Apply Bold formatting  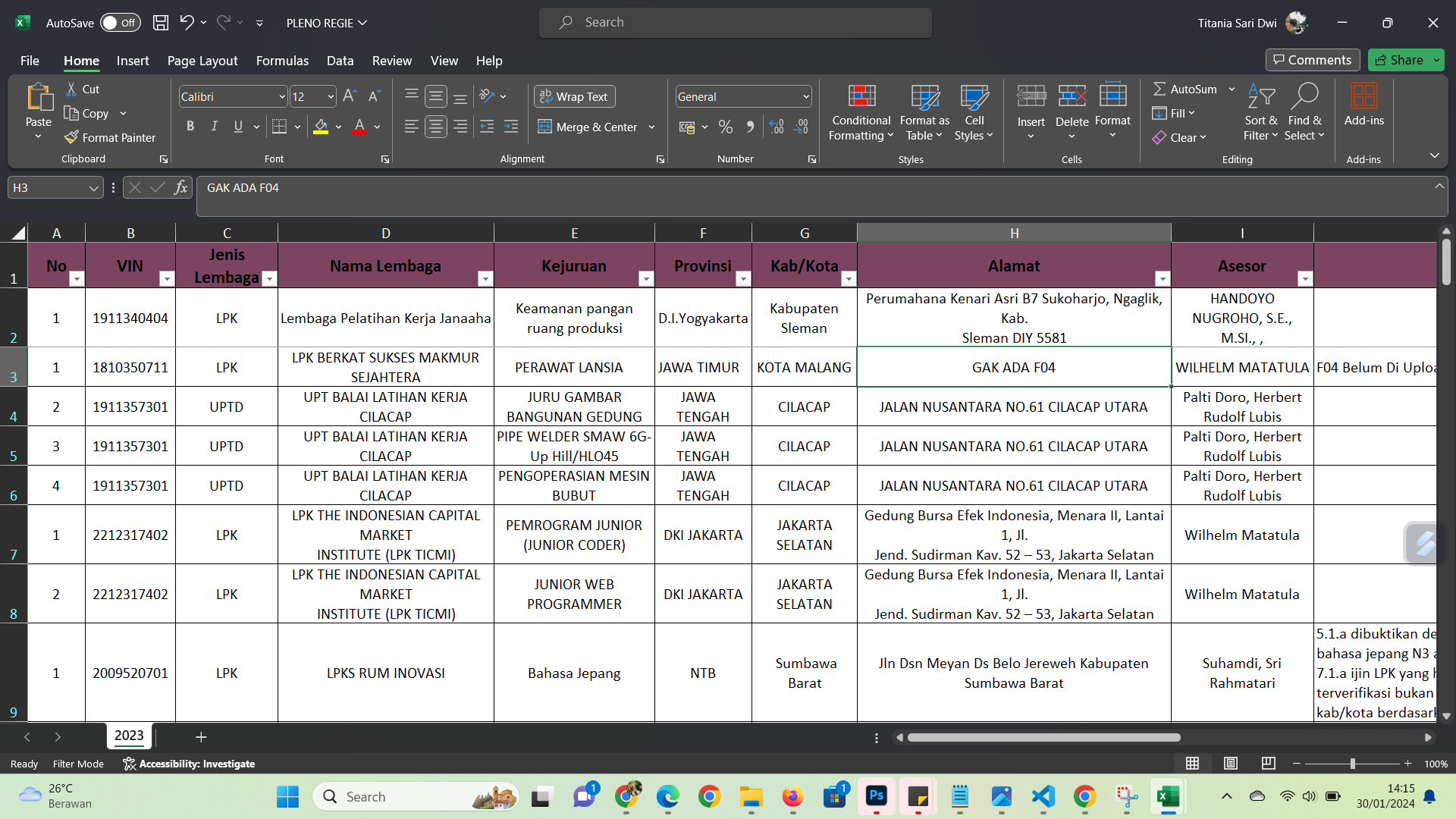pyautogui.click(x=190, y=127)
